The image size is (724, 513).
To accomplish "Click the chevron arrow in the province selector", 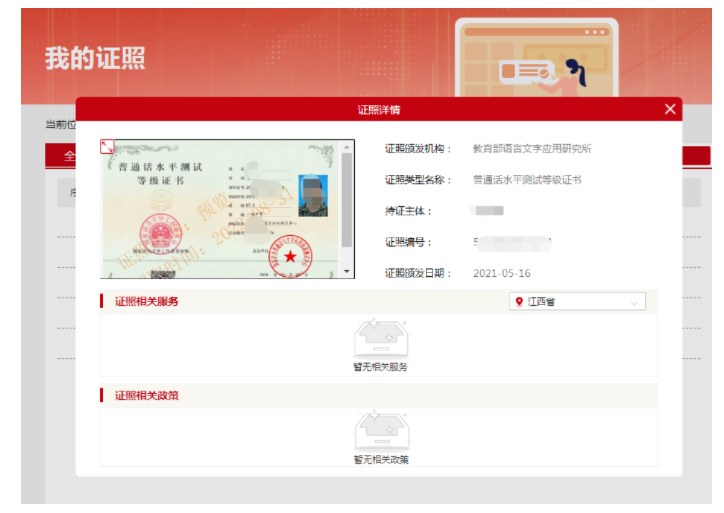I will (x=634, y=302).
